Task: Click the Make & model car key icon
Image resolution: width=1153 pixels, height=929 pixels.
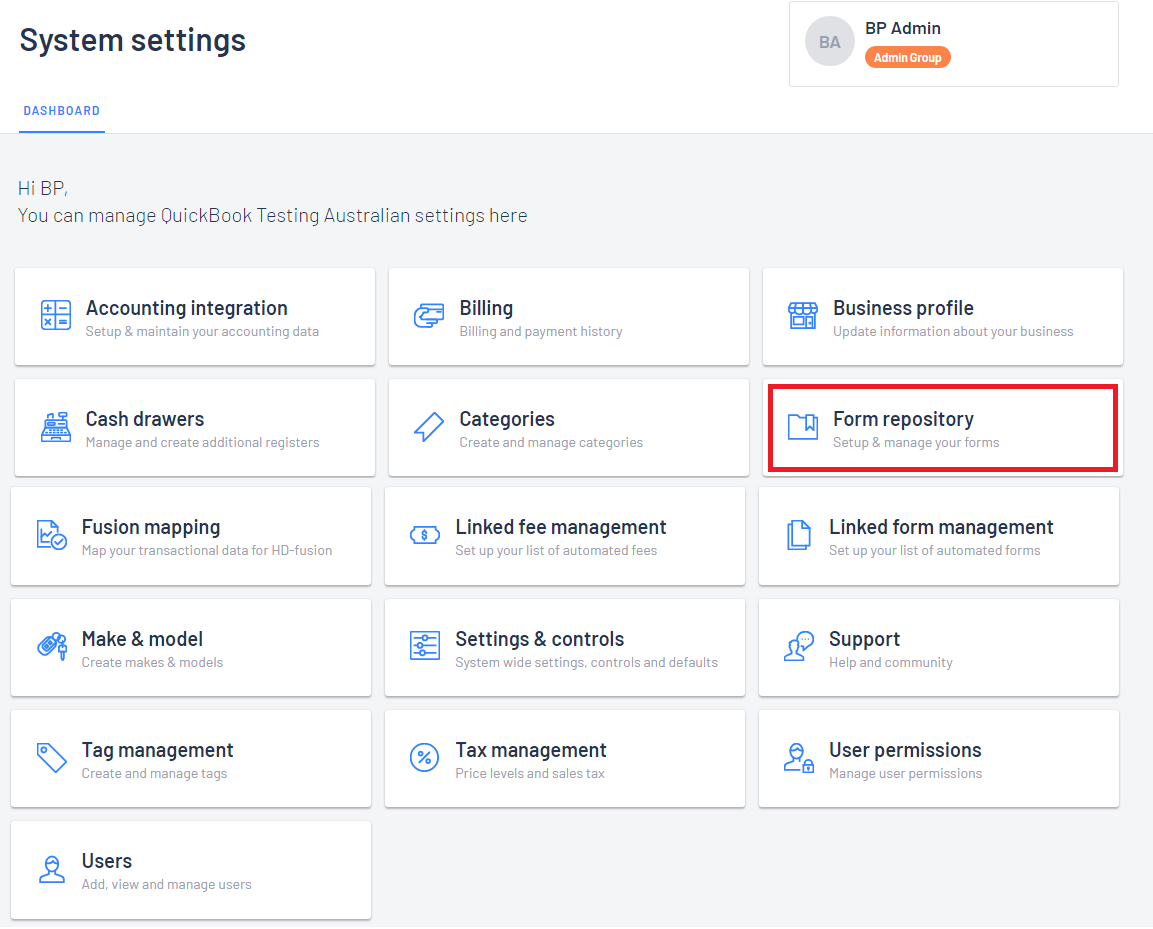Action: click(x=51, y=647)
